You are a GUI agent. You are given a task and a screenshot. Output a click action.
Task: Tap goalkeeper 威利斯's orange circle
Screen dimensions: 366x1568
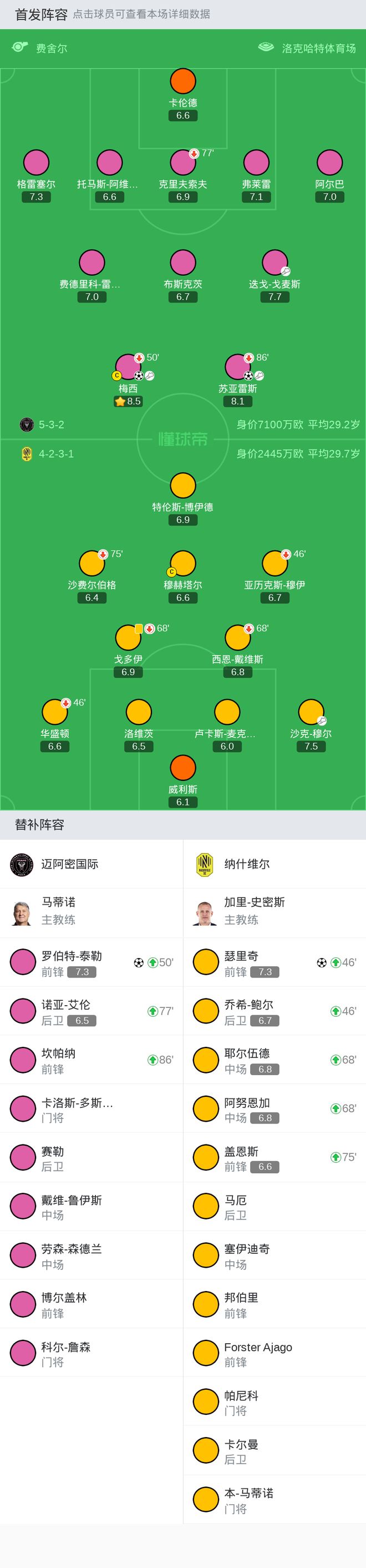pos(183,768)
